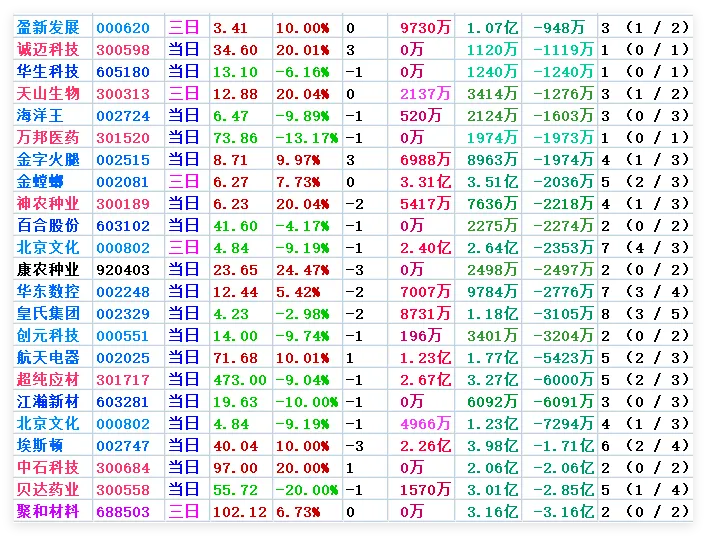706x536 pixels.
Task: Click the price 34.60
Action: click(x=235, y=50)
